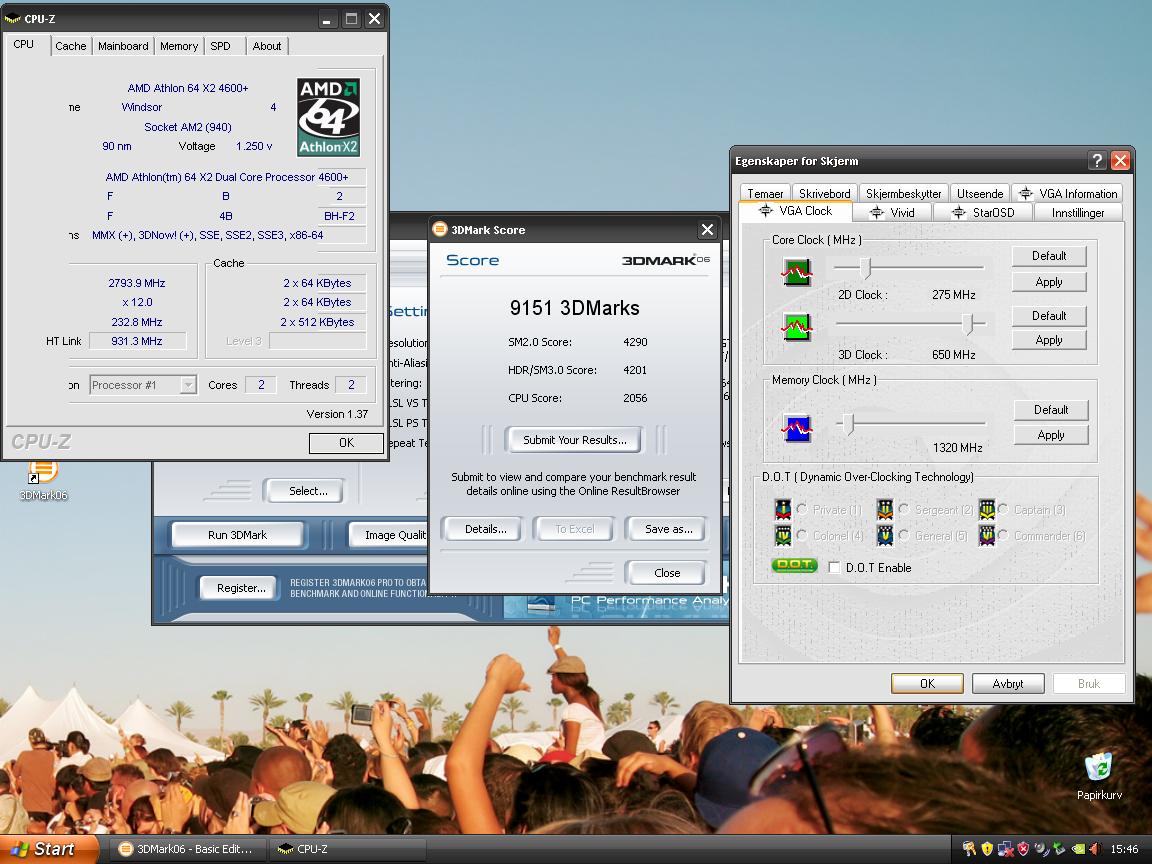1152x864 pixels.
Task: Click Register button in 3DMark06 window
Action: point(241,588)
